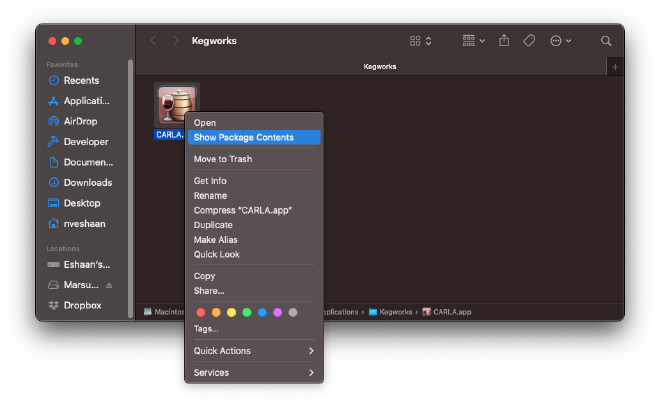Apply the gray tag color
The height and width of the screenshot is (400, 660).
(x=293, y=312)
